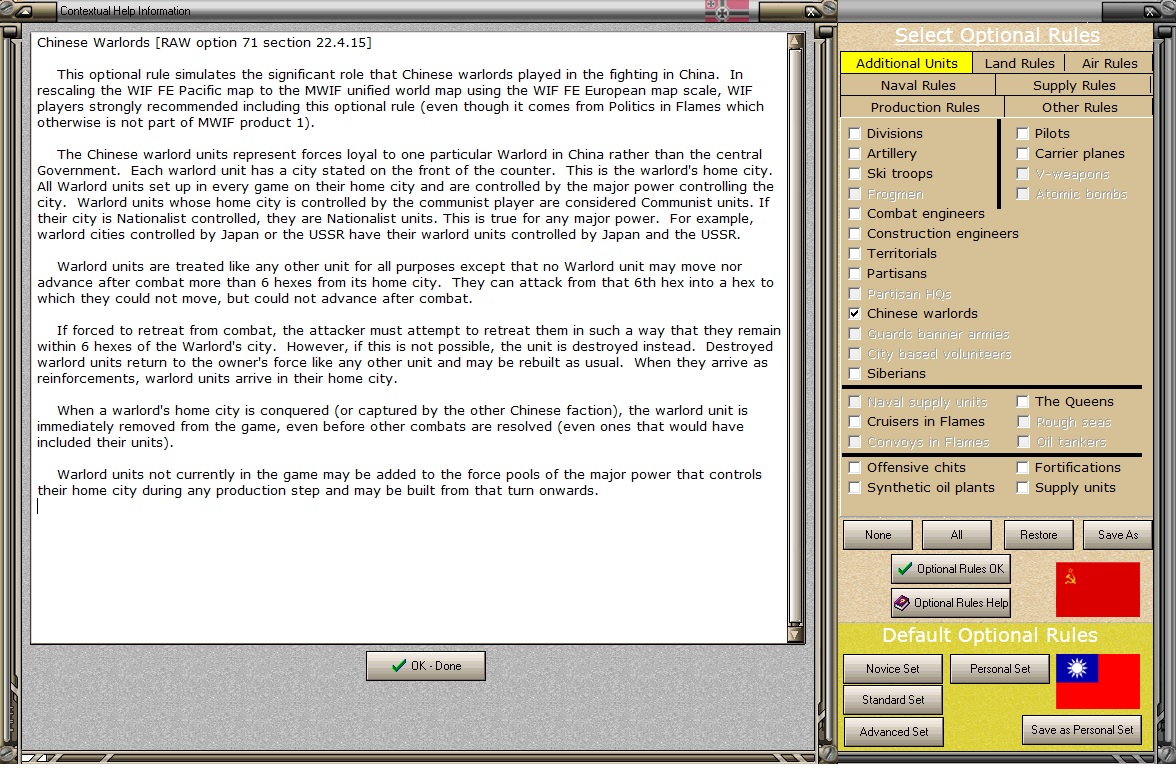
Task: Click the Optional Rules Help book button
Action: pos(951,602)
